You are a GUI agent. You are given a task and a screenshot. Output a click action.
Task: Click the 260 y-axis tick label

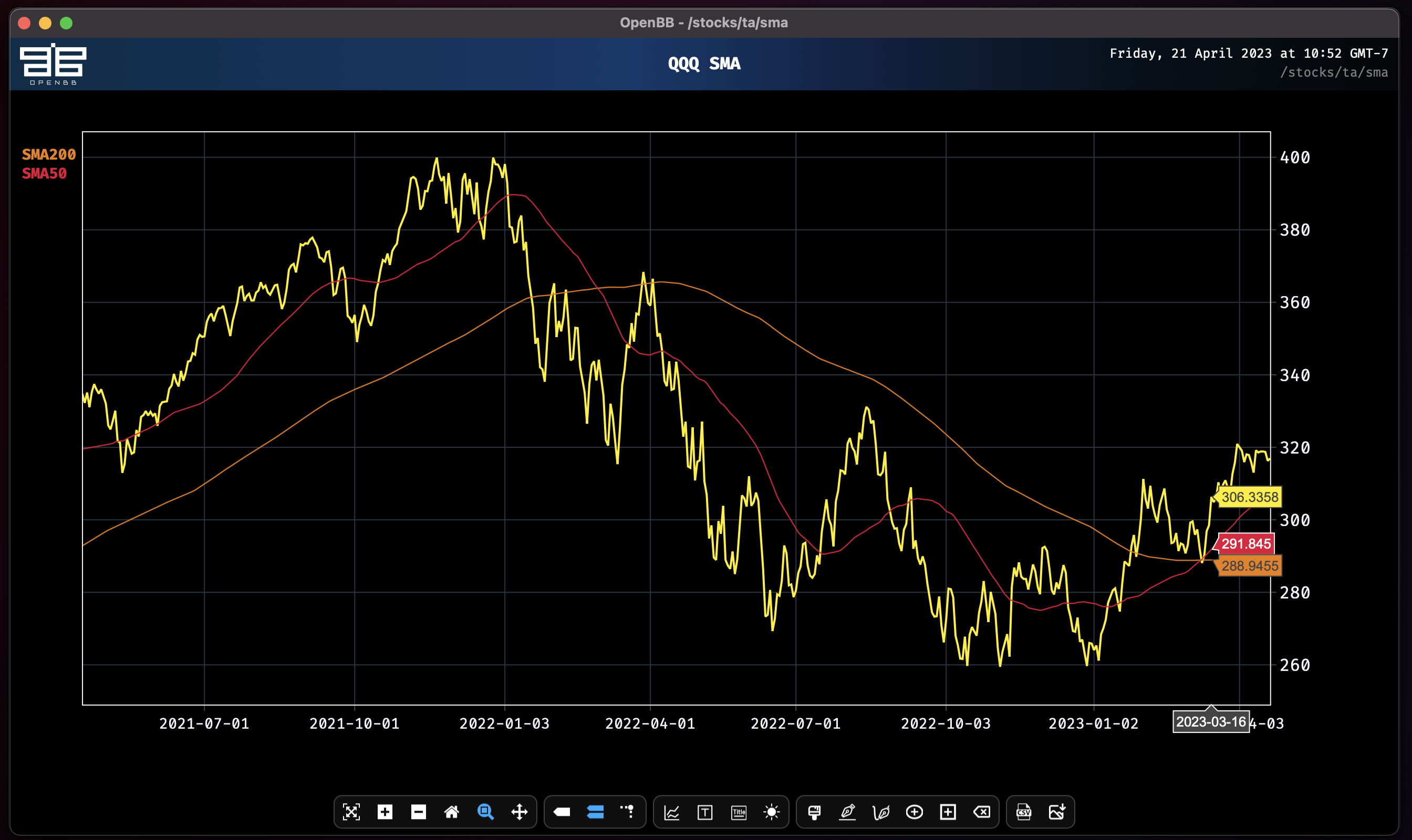coord(1295,665)
